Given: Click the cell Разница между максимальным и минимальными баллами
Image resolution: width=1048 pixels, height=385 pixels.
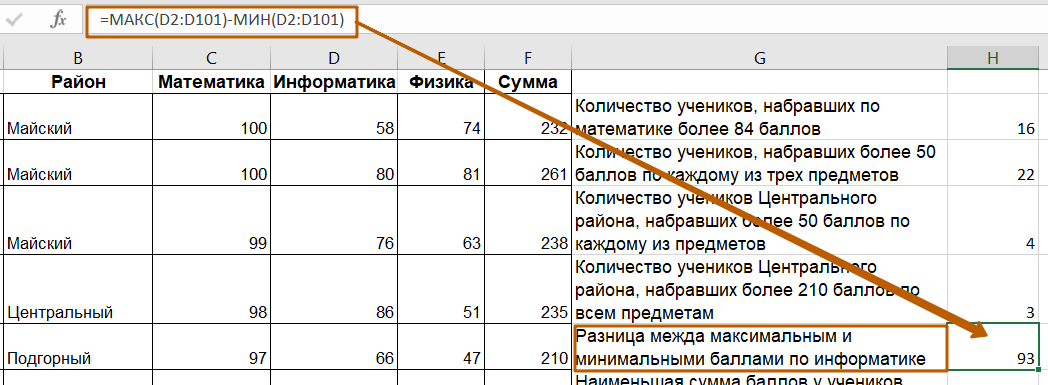Looking at the screenshot, I should (x=759, y=347).
